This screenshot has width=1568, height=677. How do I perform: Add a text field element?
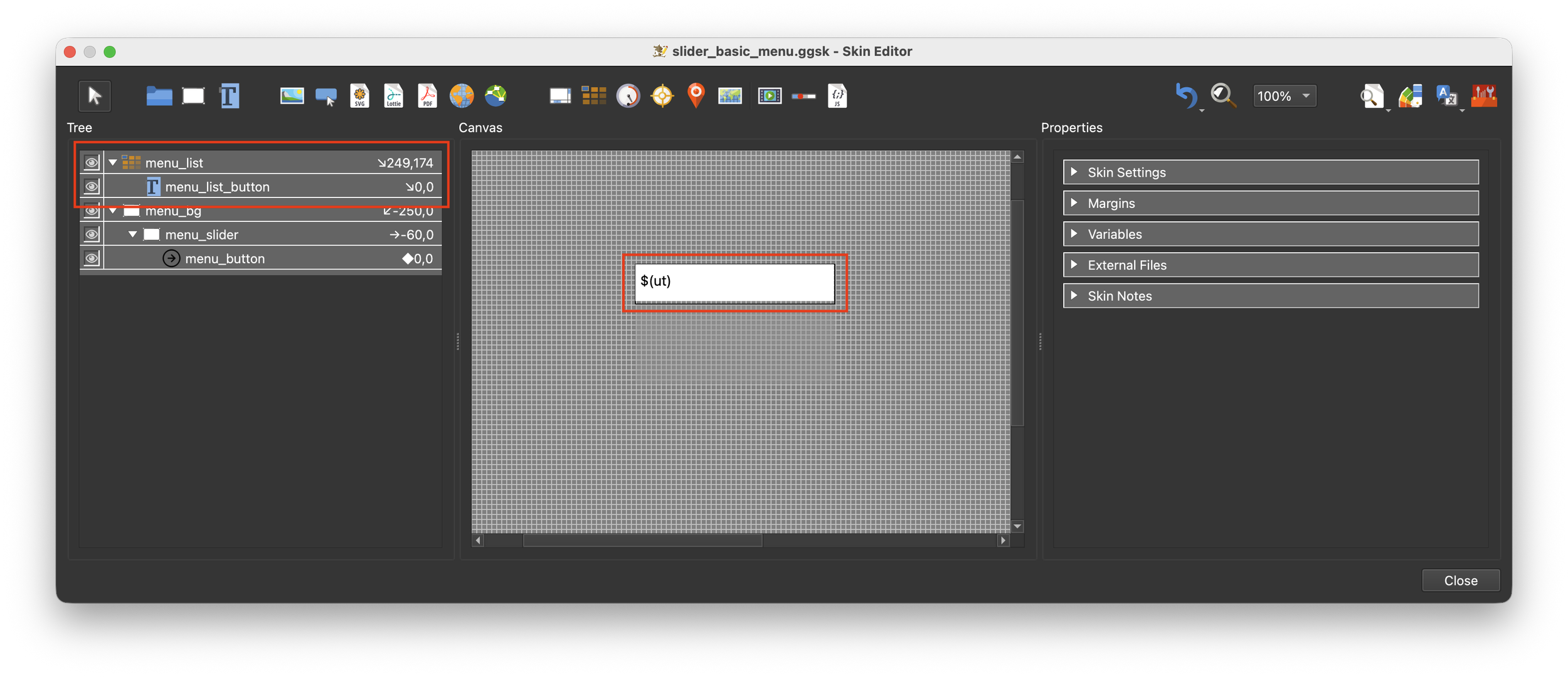[230, 96]
